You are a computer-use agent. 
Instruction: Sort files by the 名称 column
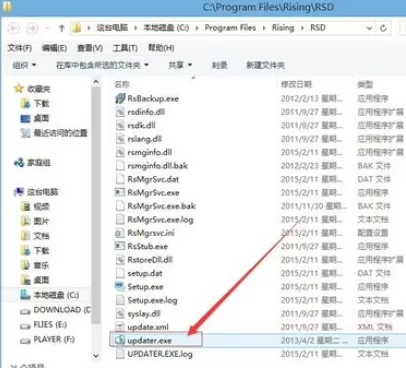pos(122,84)
